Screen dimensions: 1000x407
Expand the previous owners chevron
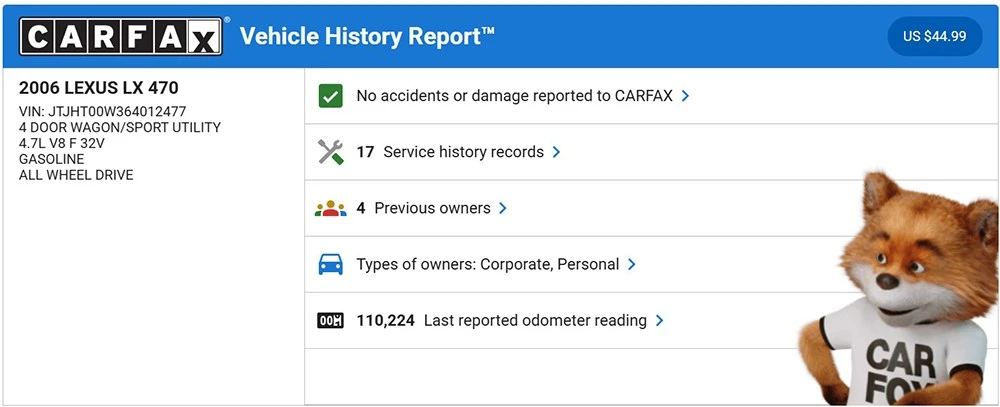[x=503, y=208]
